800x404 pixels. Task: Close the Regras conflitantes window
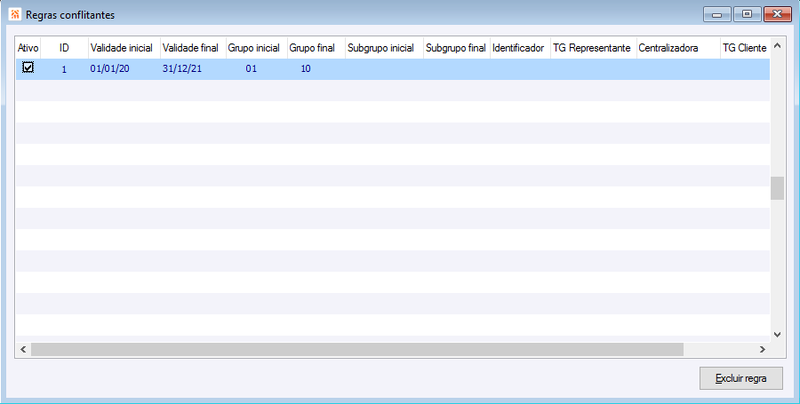click(x=777, y=14)
